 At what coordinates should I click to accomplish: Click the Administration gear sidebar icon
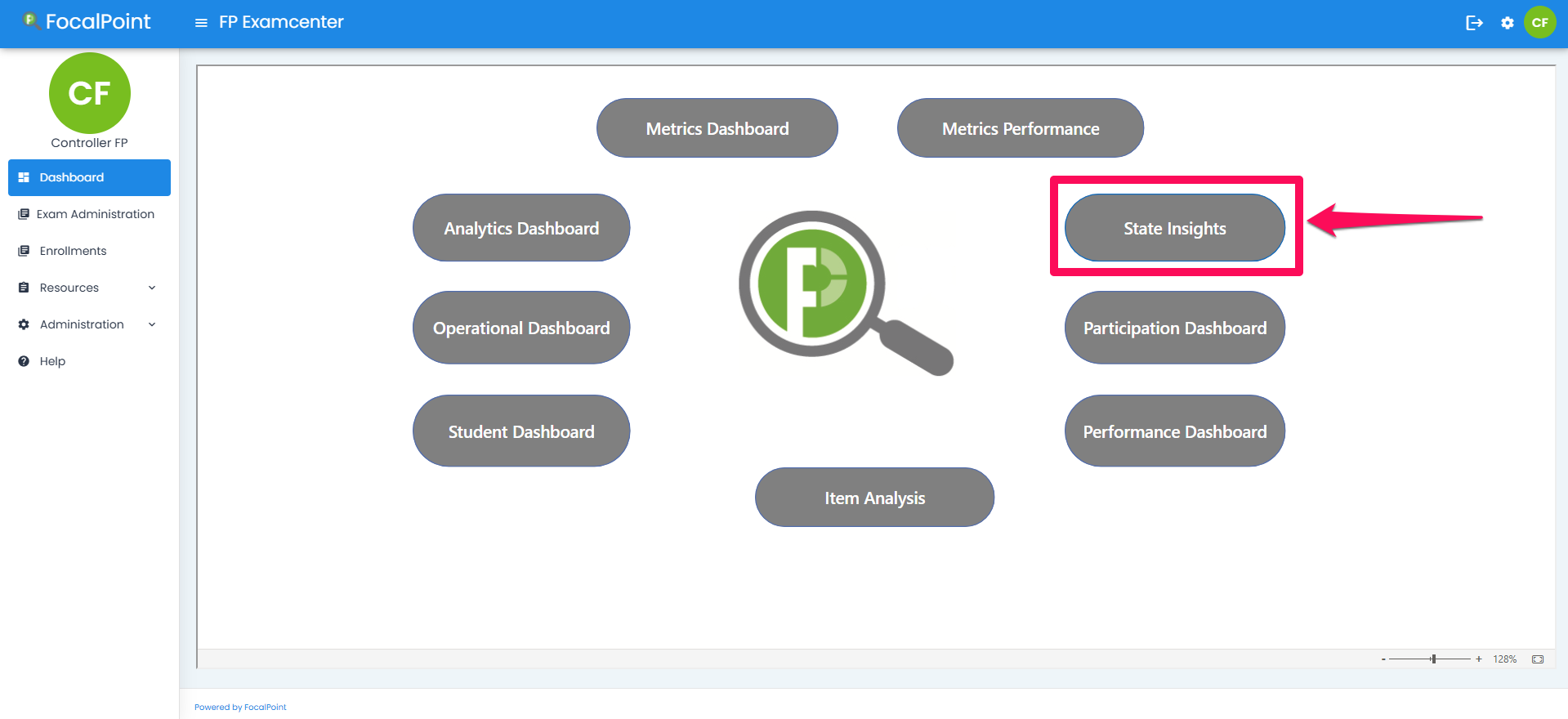(24, 324)
